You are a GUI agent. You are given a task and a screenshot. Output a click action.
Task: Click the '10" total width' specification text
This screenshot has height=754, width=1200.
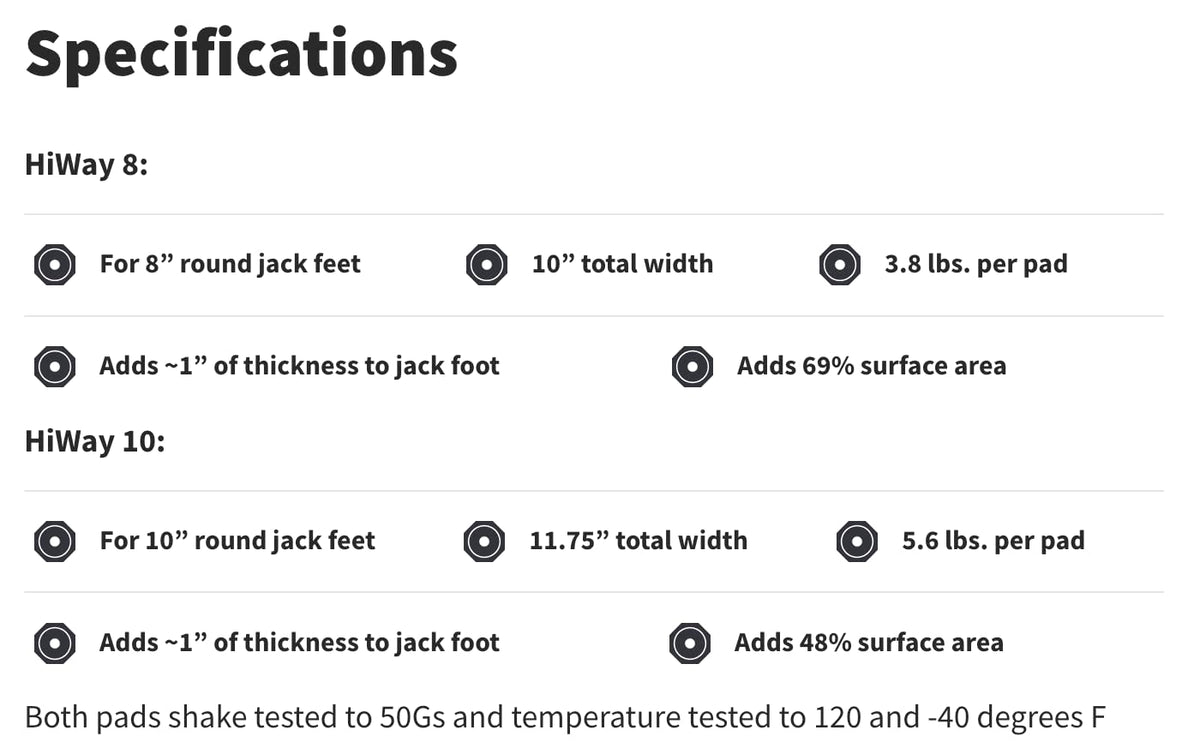click(x=622, y=264)
